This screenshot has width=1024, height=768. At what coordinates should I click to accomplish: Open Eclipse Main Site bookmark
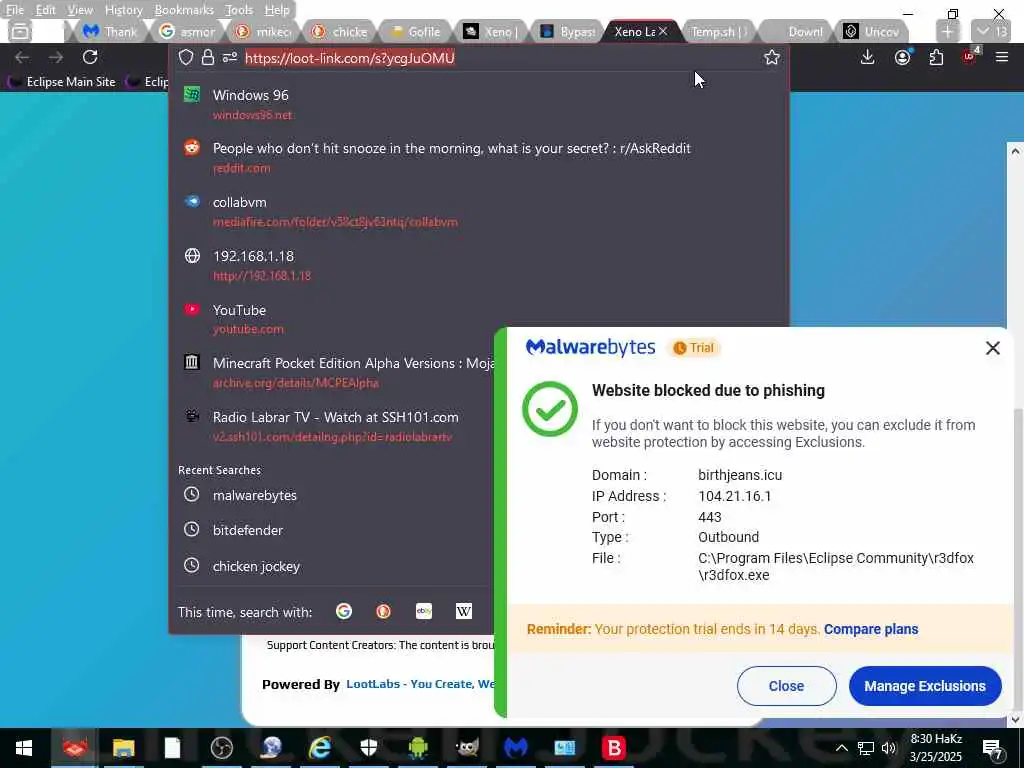62,82
